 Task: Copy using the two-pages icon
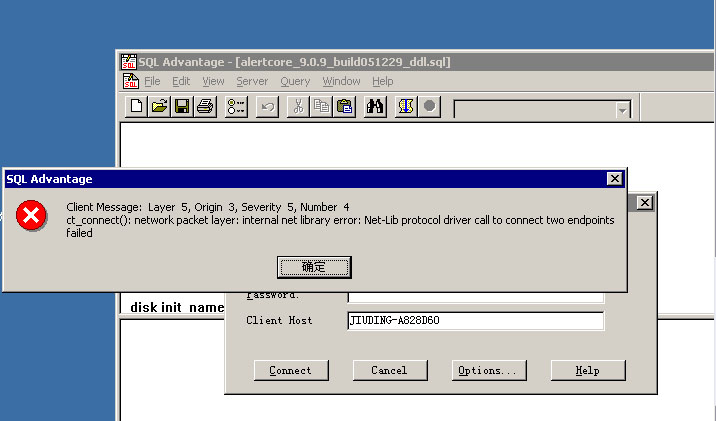pyautogui.click(x=321, y=107)
